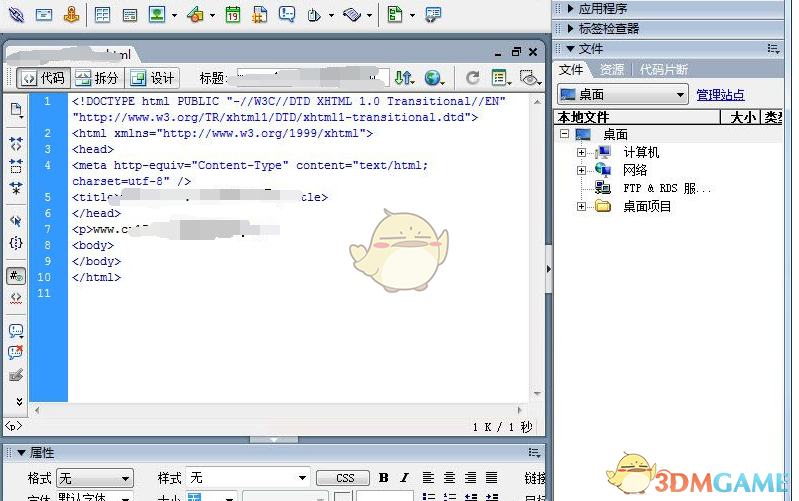Toggle Italic formatting in Properties panel
This screenshot has height=501, width=799.
click(x=405, y=478)
